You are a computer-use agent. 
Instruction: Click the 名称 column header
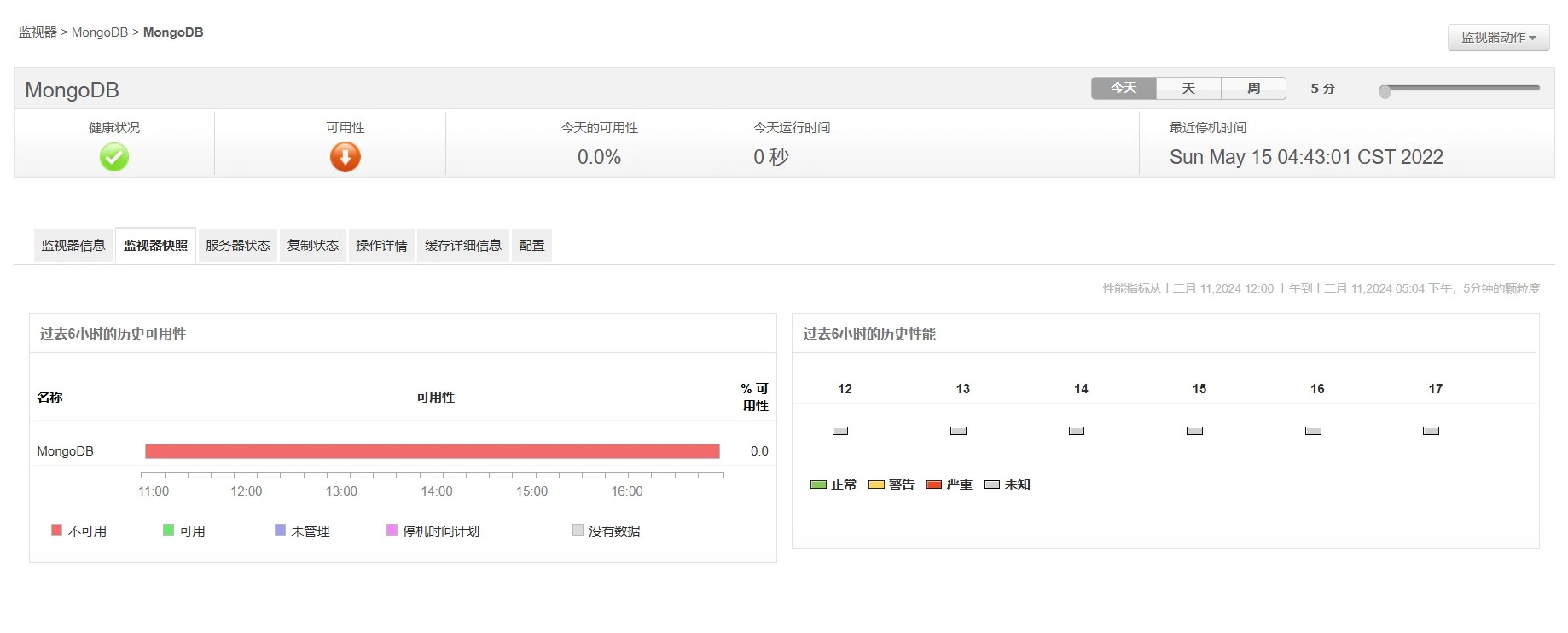[49, 397]
